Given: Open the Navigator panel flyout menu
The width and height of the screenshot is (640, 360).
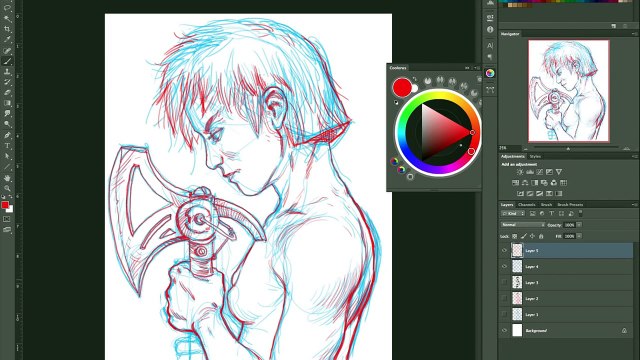Looking at the screenshot, I should (634, 34).
